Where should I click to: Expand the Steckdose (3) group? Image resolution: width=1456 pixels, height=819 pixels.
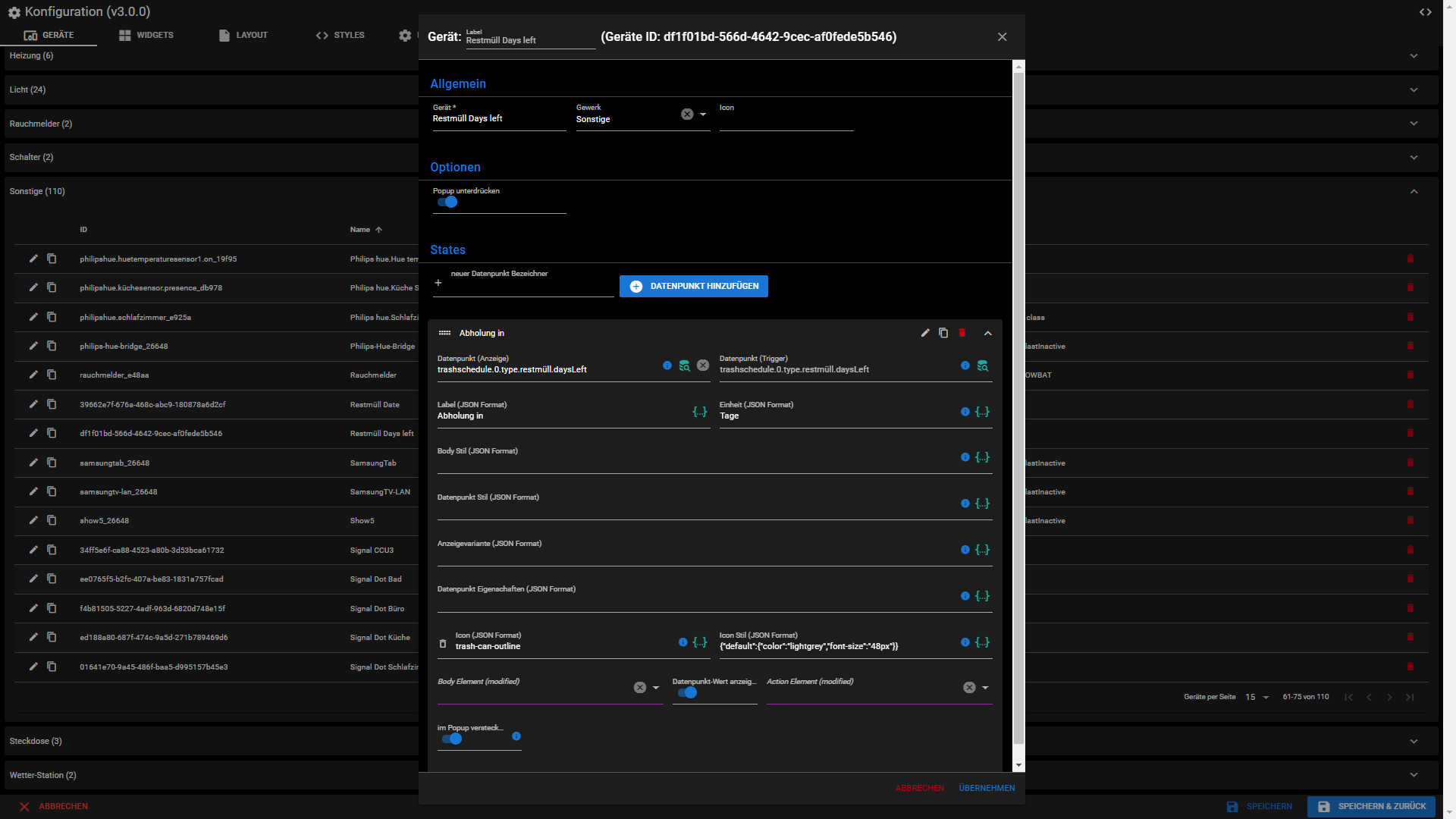(1414, 742)
